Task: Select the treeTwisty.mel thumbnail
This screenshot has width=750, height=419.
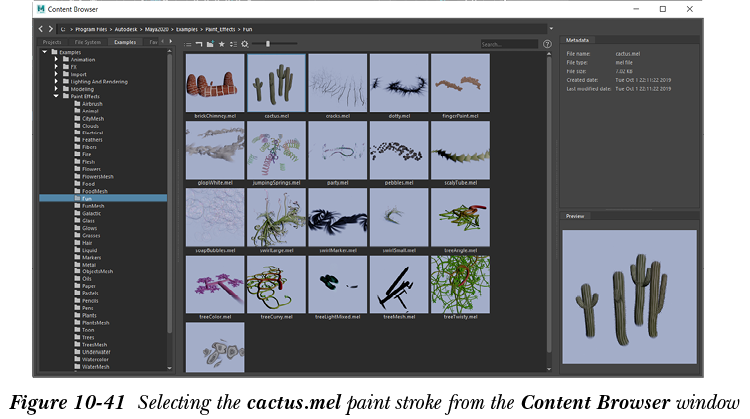Action: [460, 285]
